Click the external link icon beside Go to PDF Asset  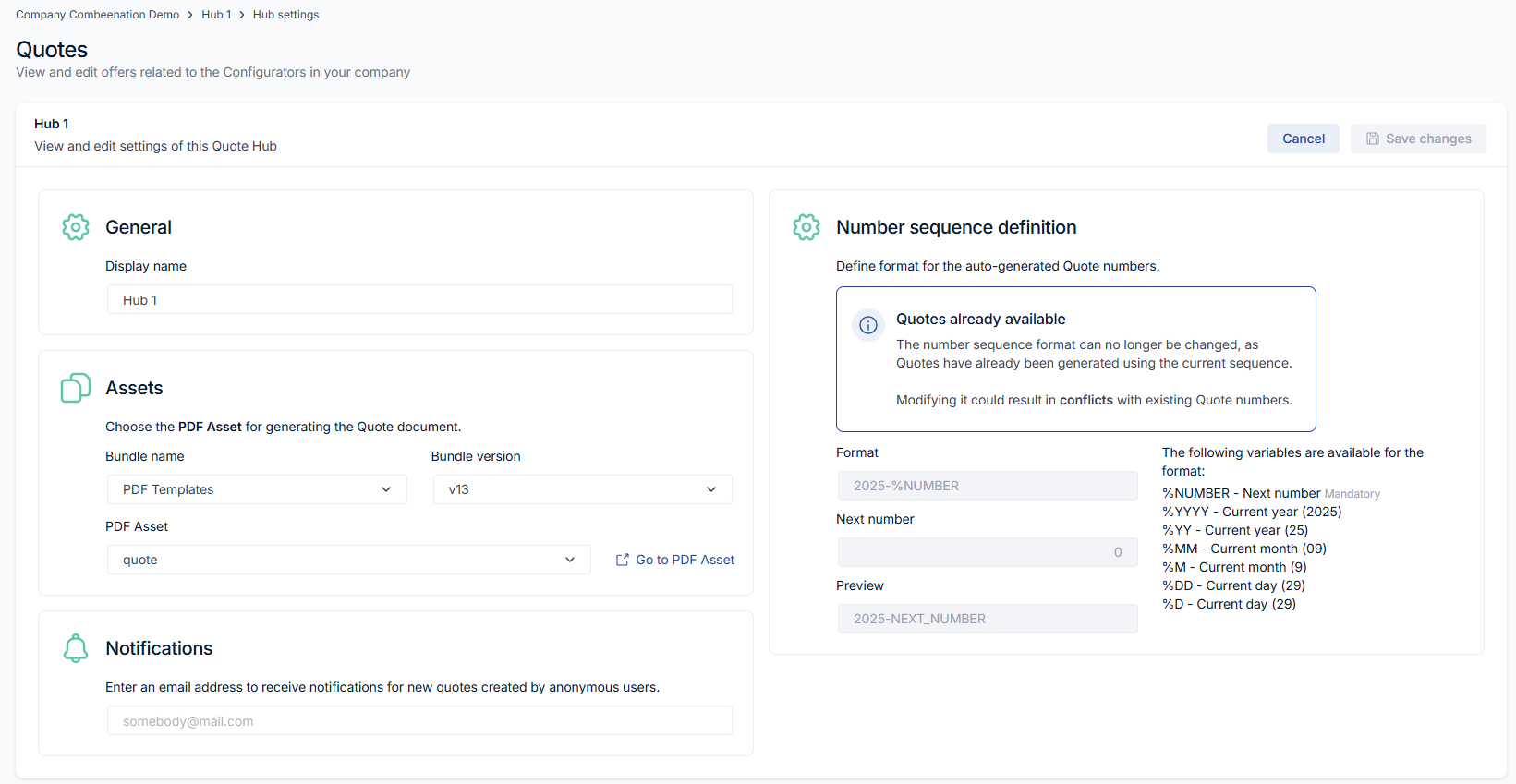[x=623, y=560]
